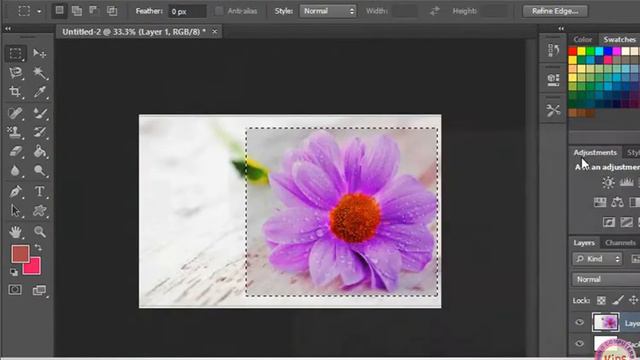
Task: Reset default foreground and background colors
Action: (13, 272)
